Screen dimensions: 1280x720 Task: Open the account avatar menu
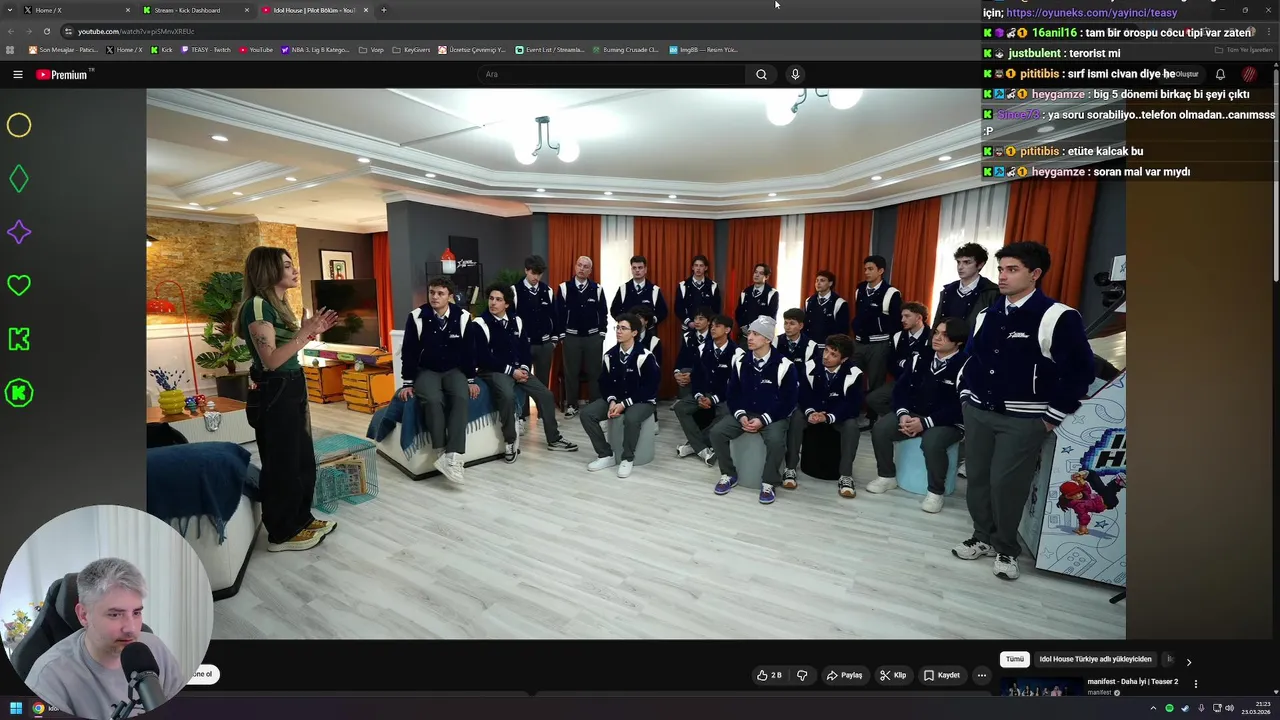1249,74
